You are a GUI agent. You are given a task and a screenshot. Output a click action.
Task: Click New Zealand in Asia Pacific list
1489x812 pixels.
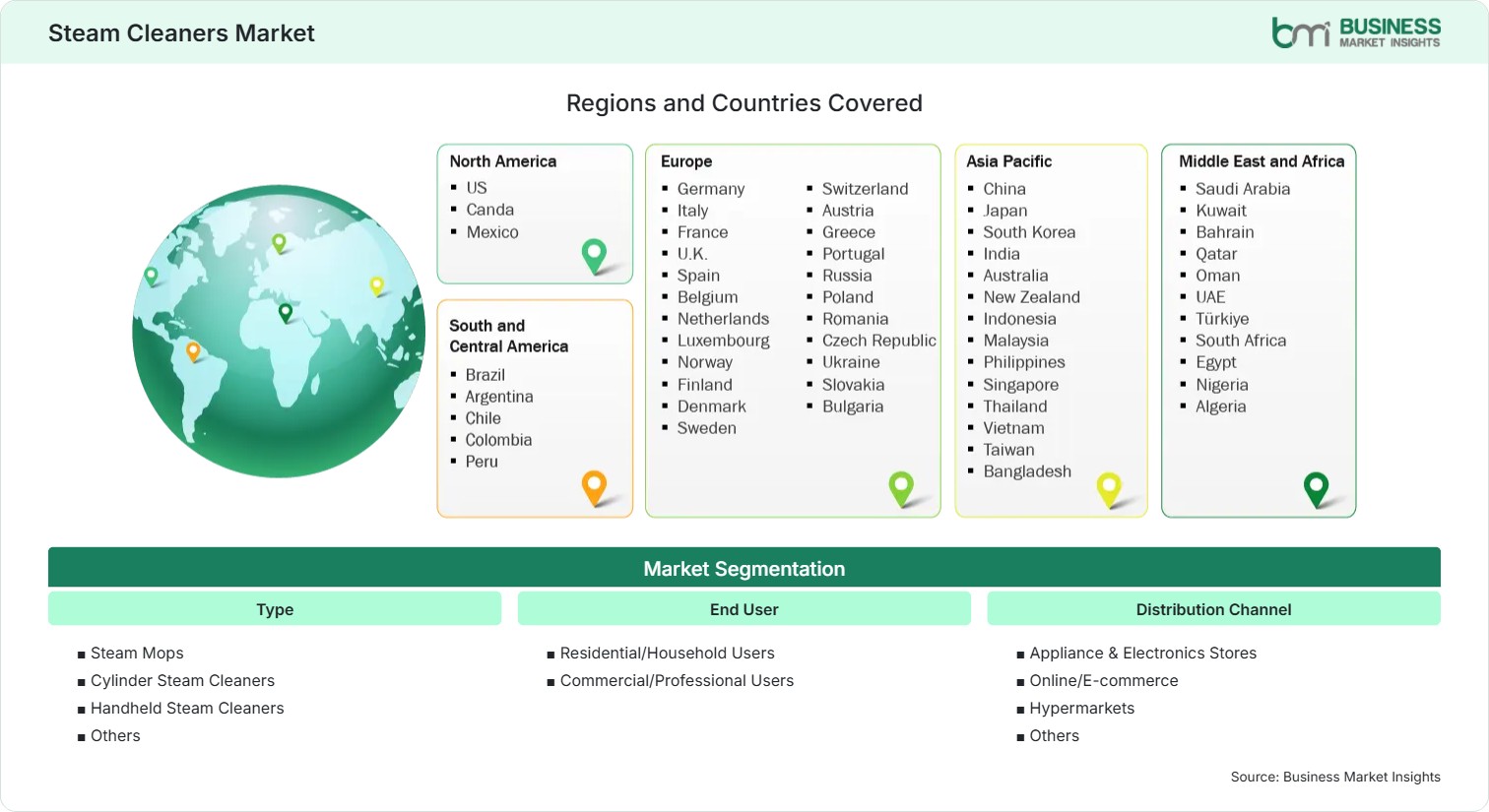click(x=1031, y=297)
